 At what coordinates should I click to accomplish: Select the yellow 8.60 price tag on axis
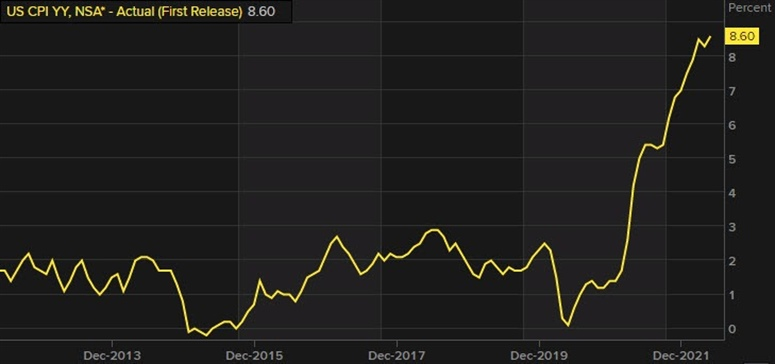pos(741,37)
